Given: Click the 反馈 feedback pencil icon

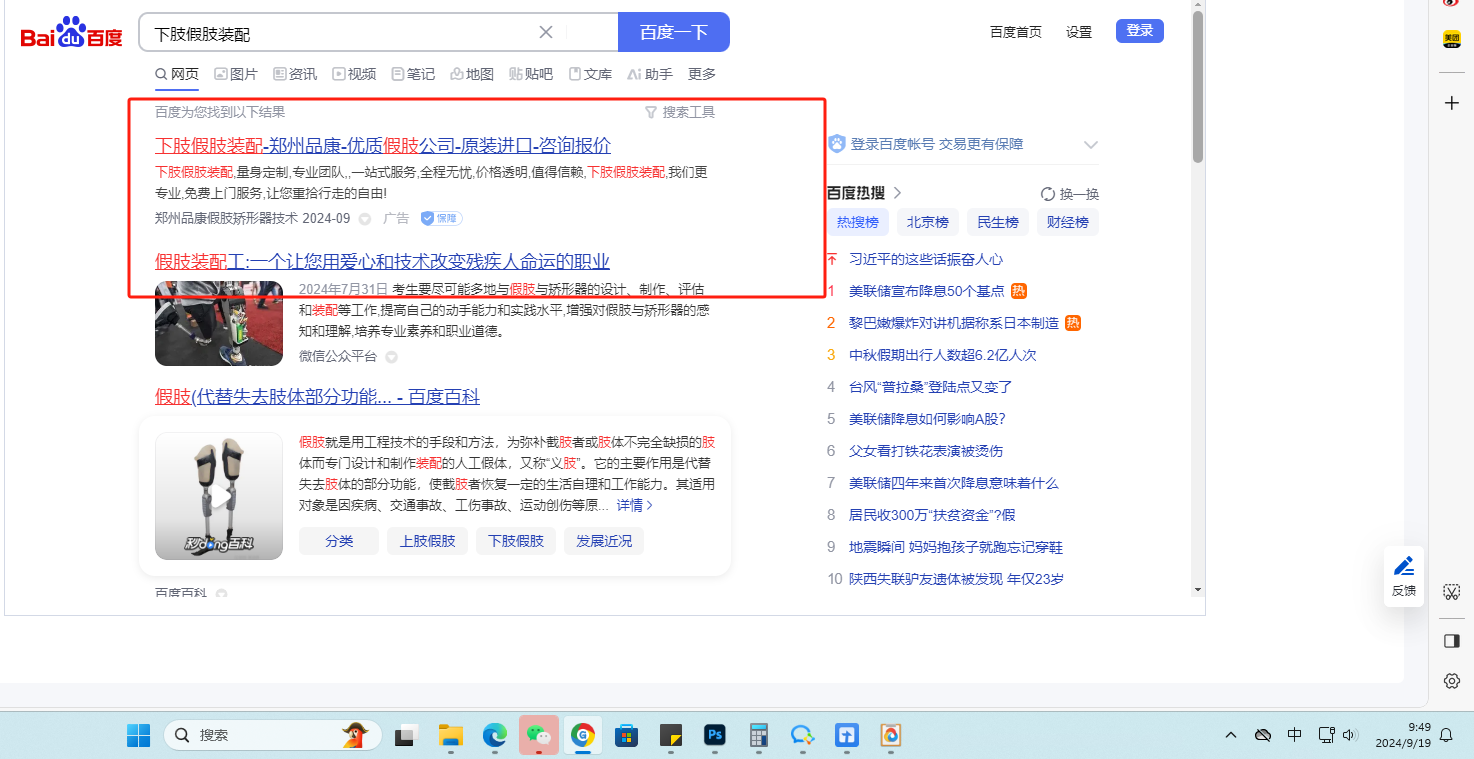Looking at the screenshot, I should pyautogui.click(x=1404, y=567).
